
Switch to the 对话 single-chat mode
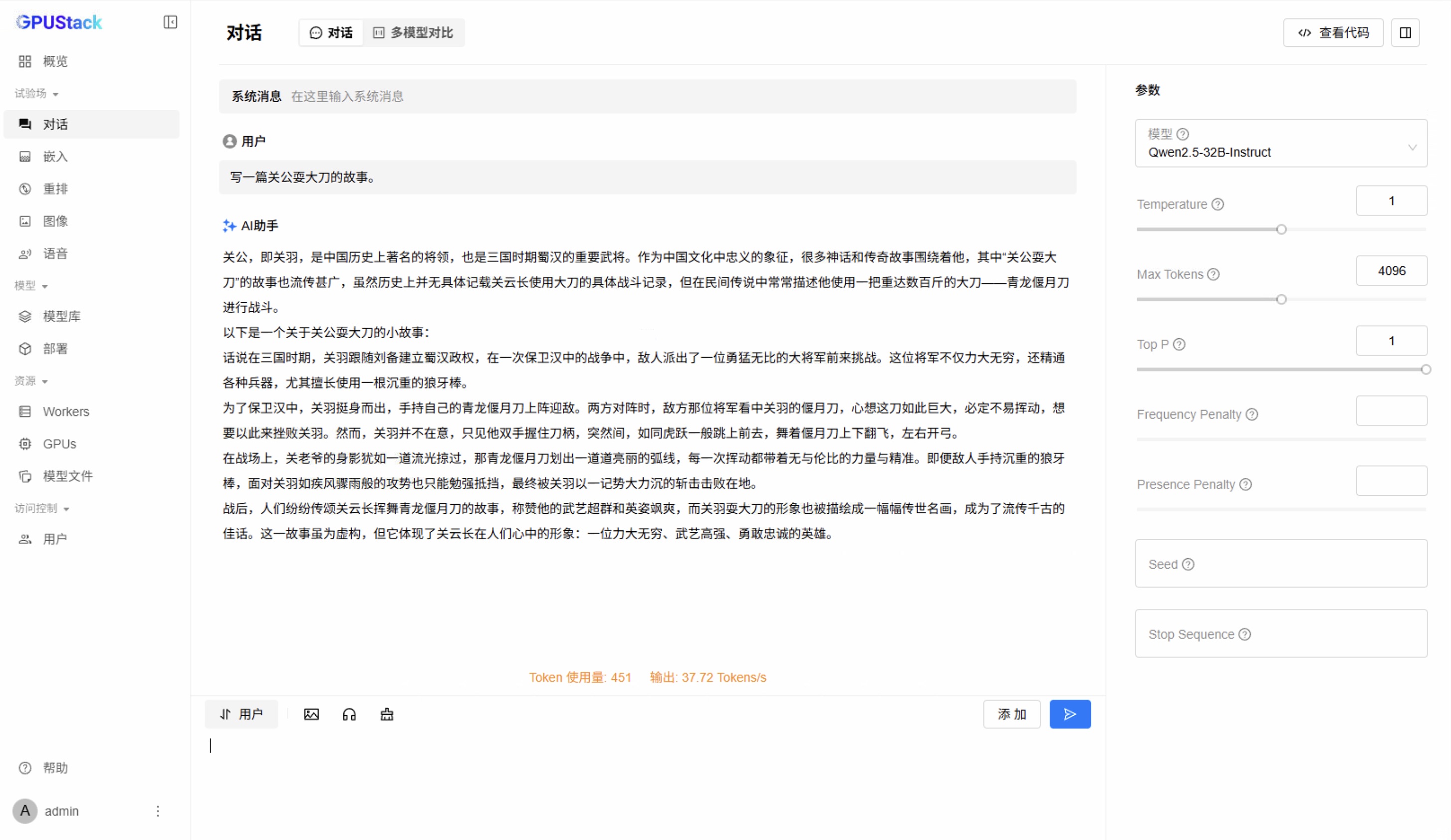tap(331, 33)
